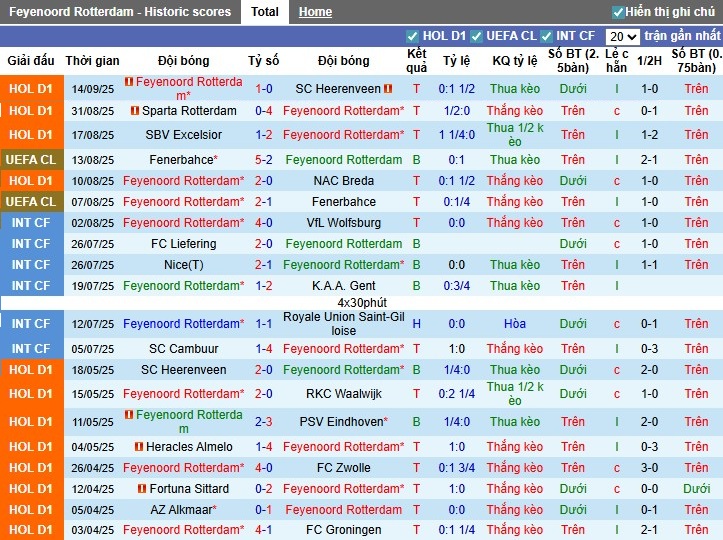The width and height of the screenshot is (723, 540).
Task: Disable the INT CF filter checkbox
Action: [547, 36]
